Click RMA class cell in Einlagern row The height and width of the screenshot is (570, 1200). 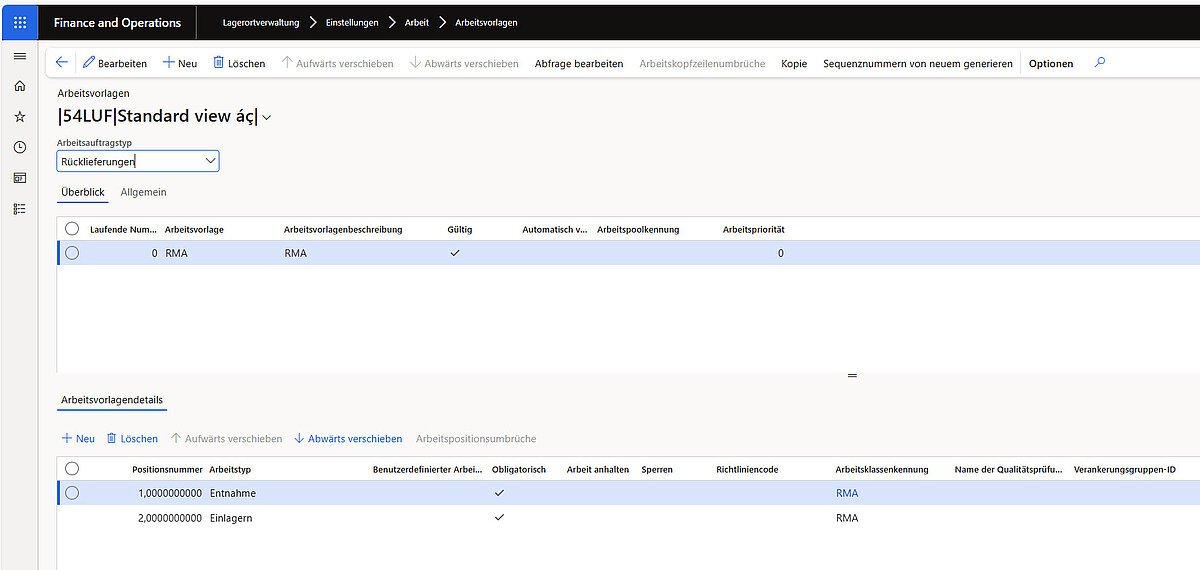(847, 517)
